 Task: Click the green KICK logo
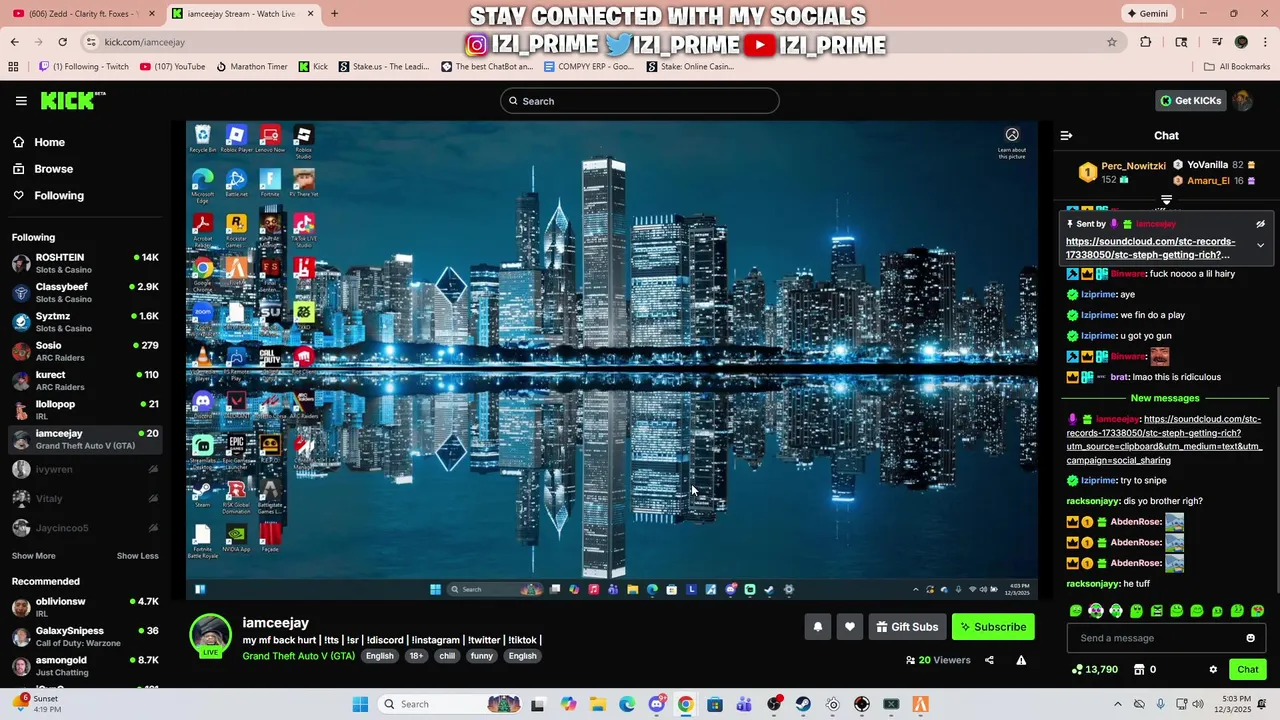[72, 100]
